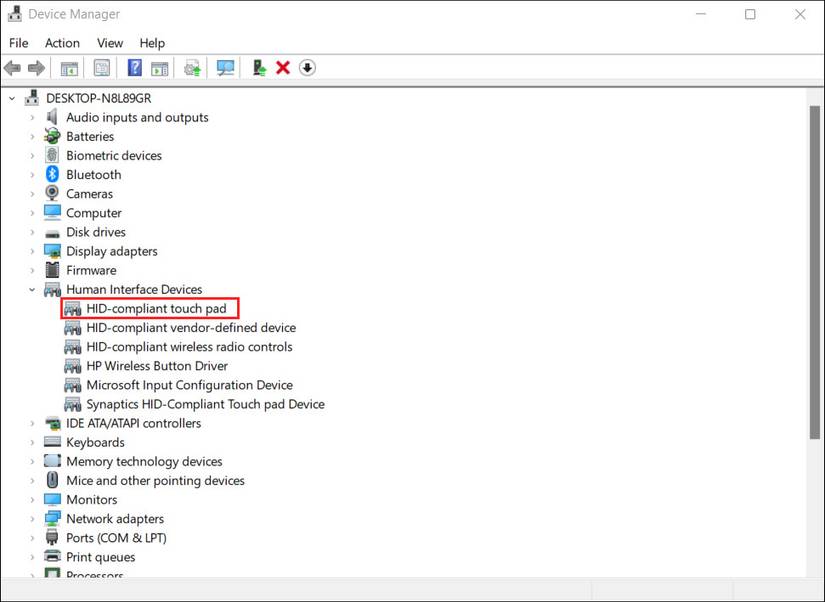Select Microsoft Input Configuration Device
The height and width of the screenshot is (602, 825).
189,385
